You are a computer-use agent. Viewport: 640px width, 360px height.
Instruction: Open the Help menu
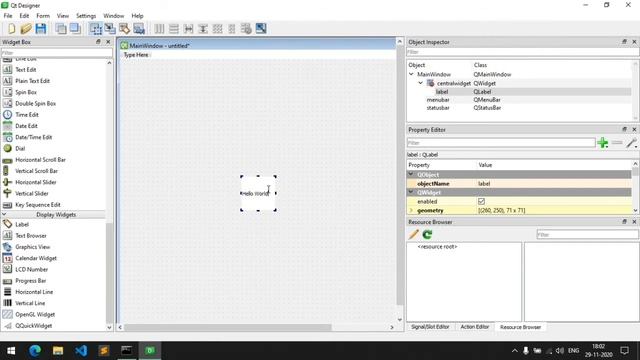pyautogui.click(x=137, y=16)
